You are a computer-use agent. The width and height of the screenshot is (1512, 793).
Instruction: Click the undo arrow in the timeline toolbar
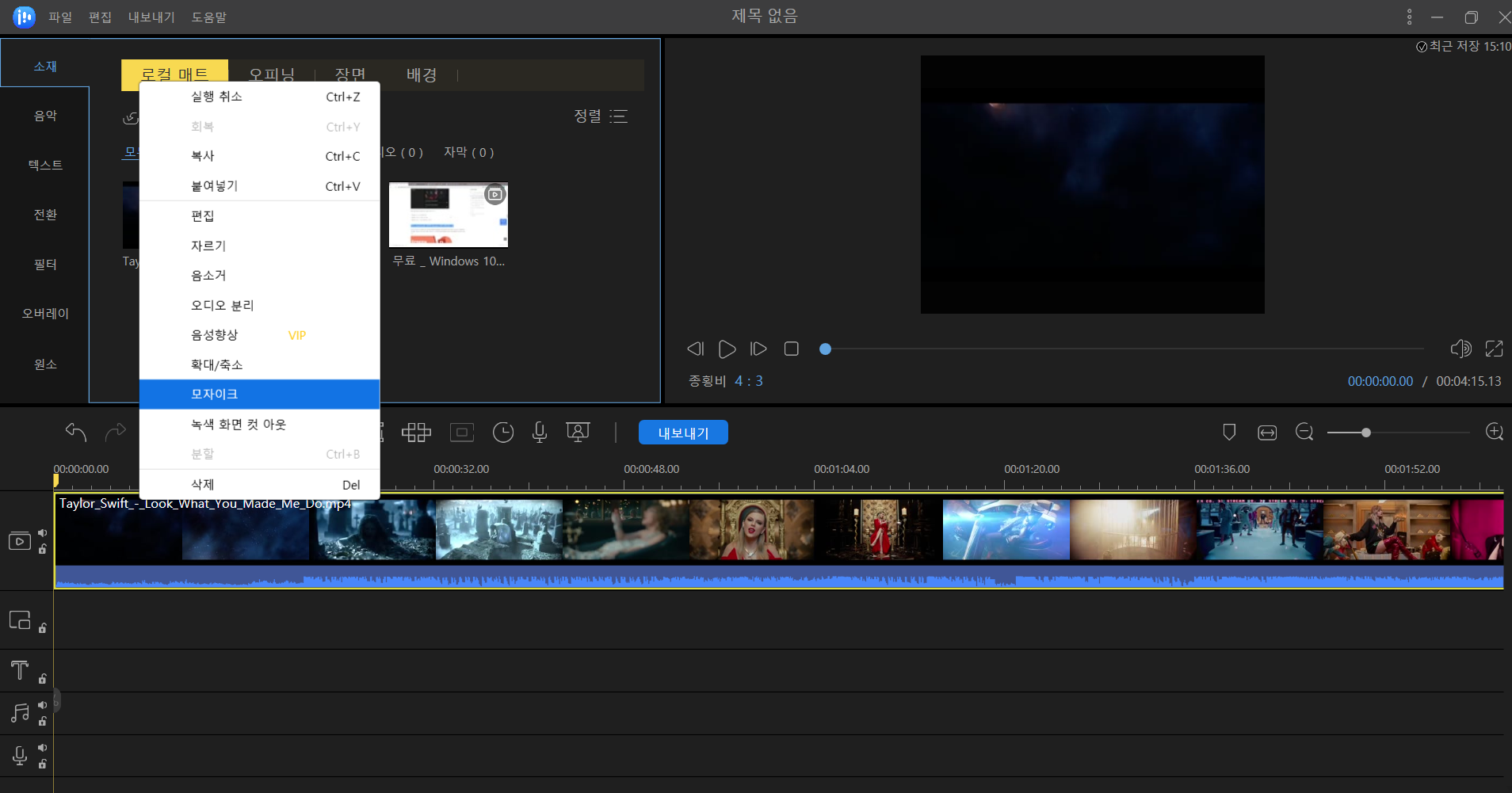76,432
